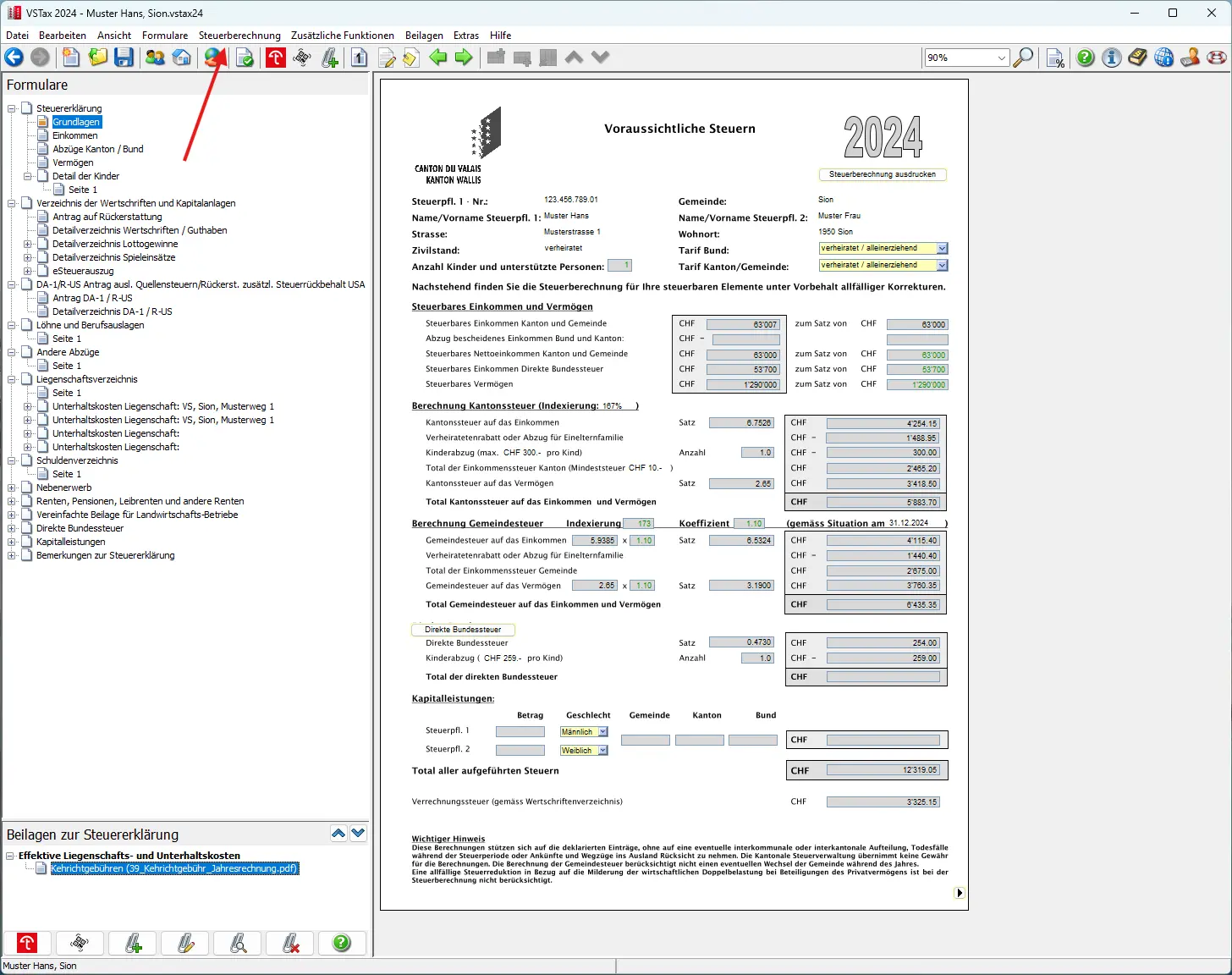Click the blue back arrow in toolbar

click(x=14, y=58)
